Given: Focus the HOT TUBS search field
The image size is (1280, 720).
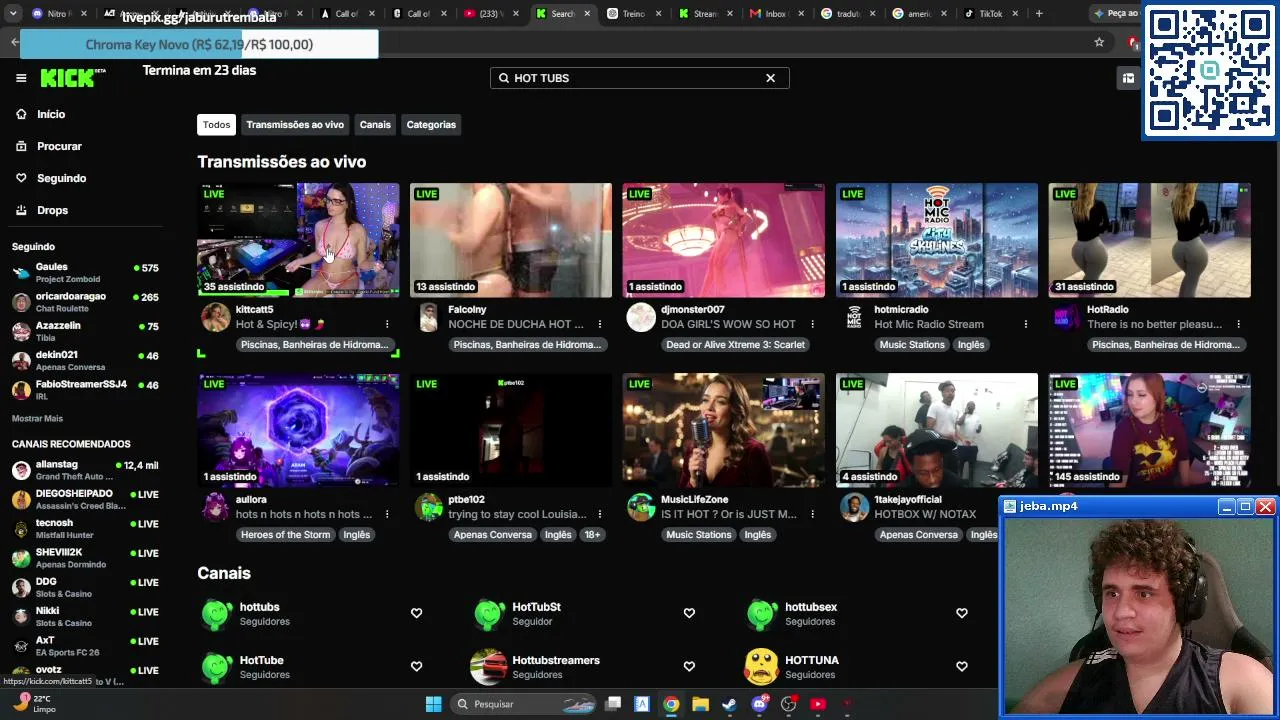Looking at the screenshot, I should click(x=639, y=78).
